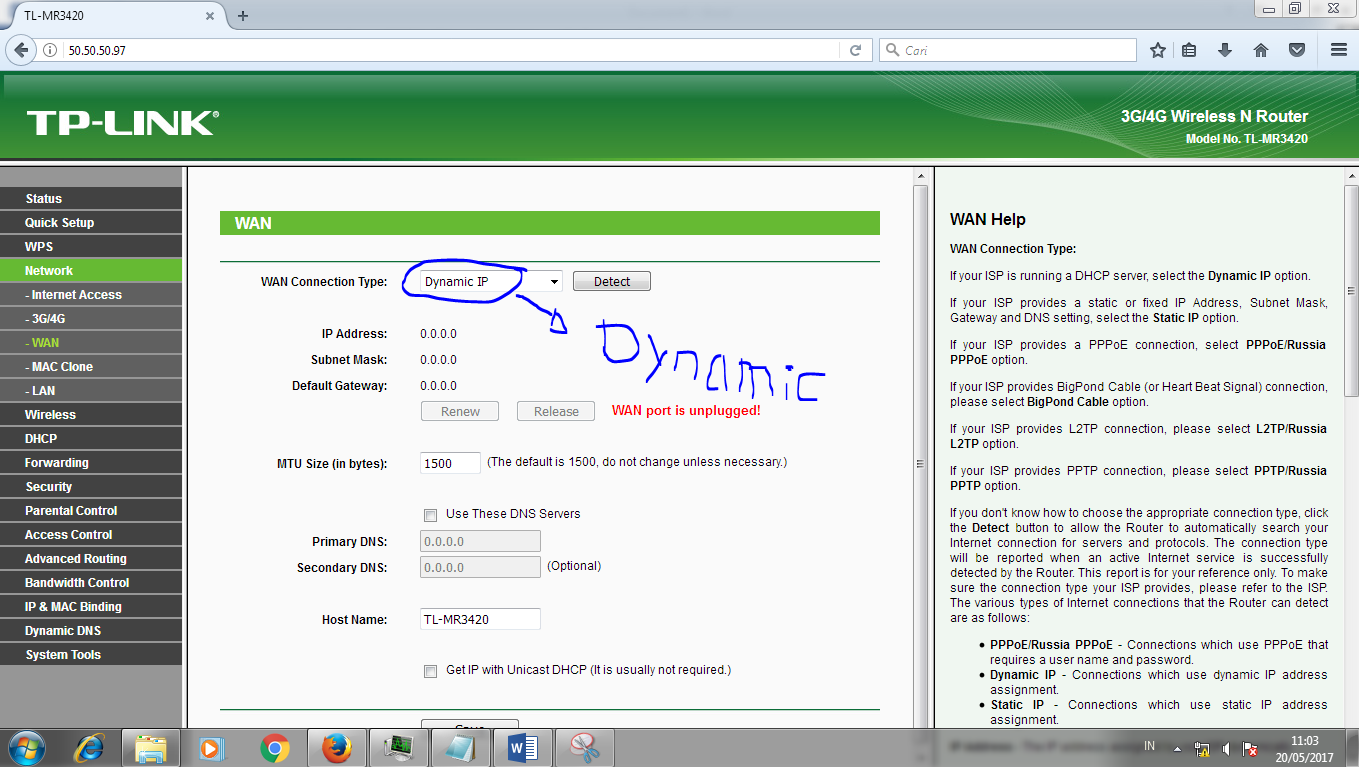Click the Host Name field
The width and height of the screenshot is (1359, 767).
tap(480, 619)
